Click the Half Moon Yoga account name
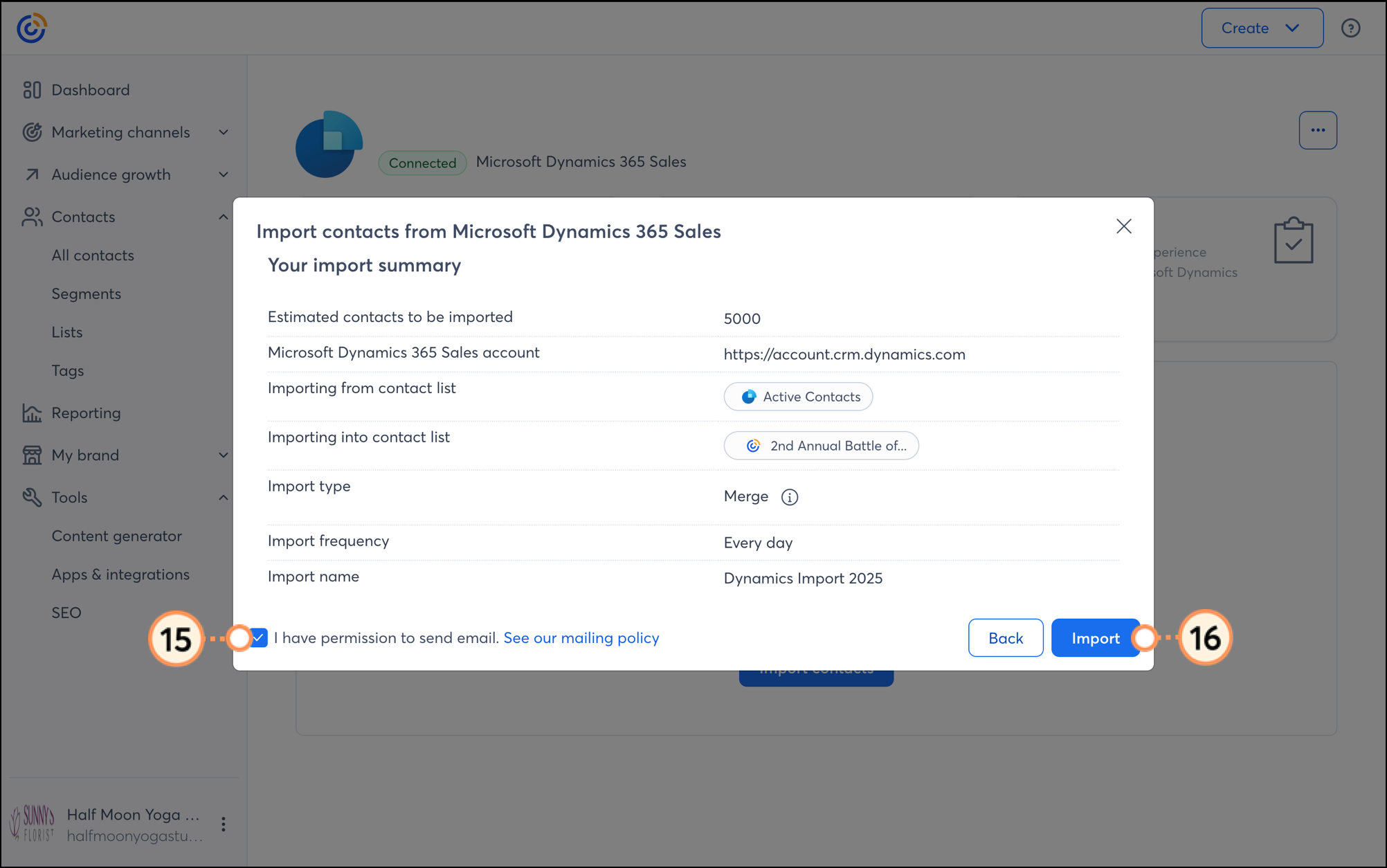The width and height of the screenshot is (1387, 868). point(134,815)
